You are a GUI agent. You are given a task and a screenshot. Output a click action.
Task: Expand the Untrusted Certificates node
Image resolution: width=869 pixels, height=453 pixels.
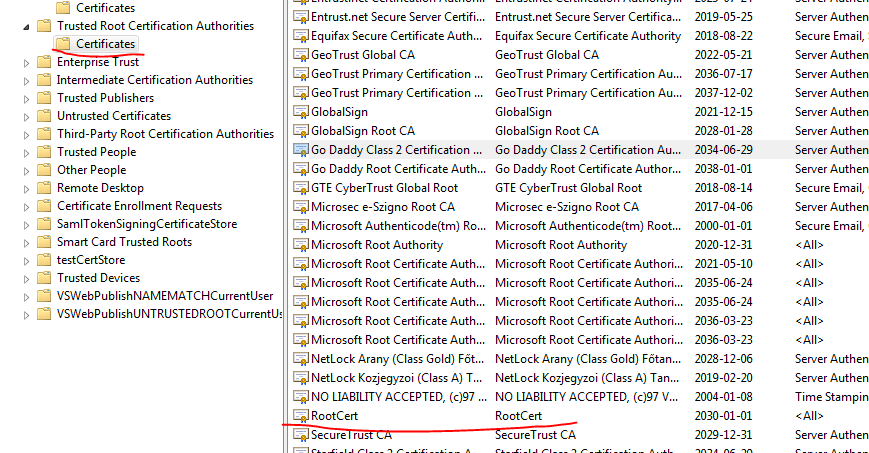[x=26, y=116]
